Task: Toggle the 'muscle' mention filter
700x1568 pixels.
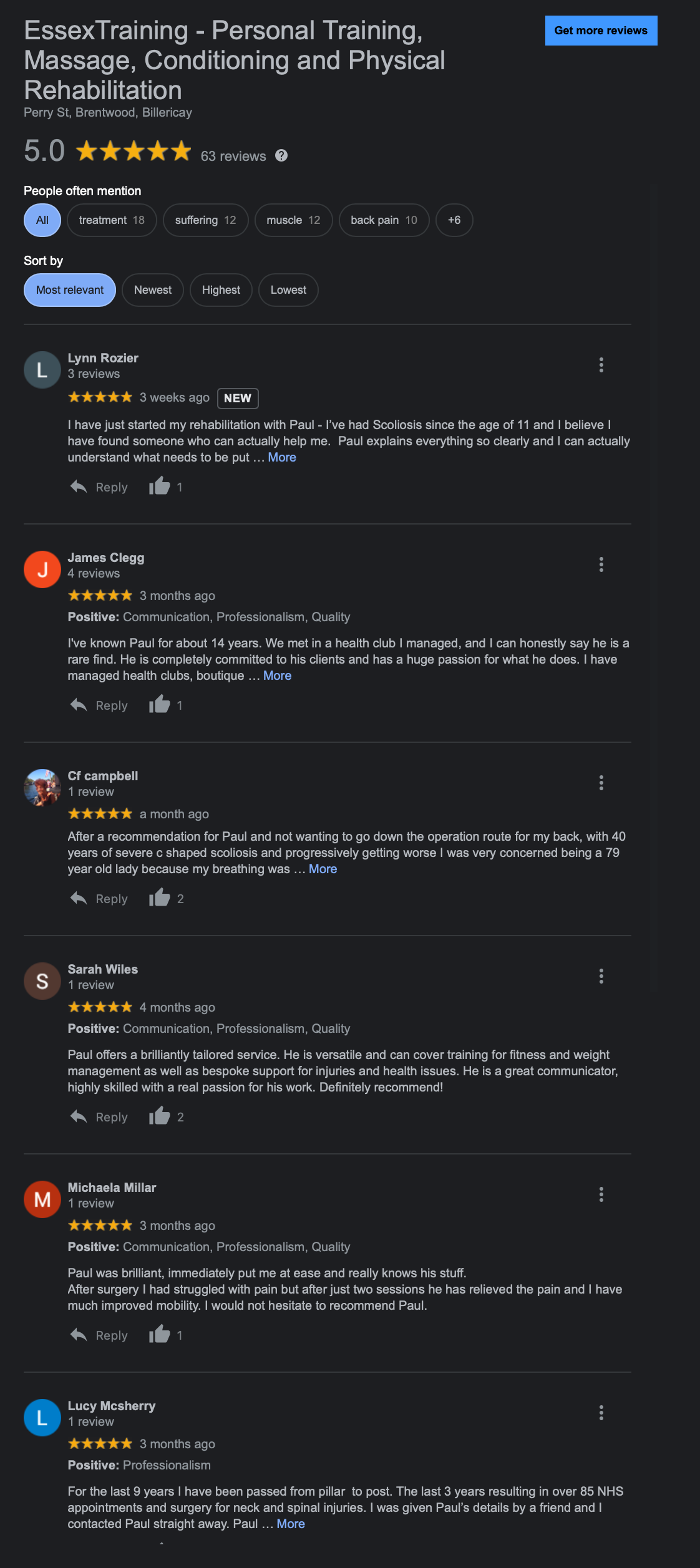Action: (x=293, y=220)
